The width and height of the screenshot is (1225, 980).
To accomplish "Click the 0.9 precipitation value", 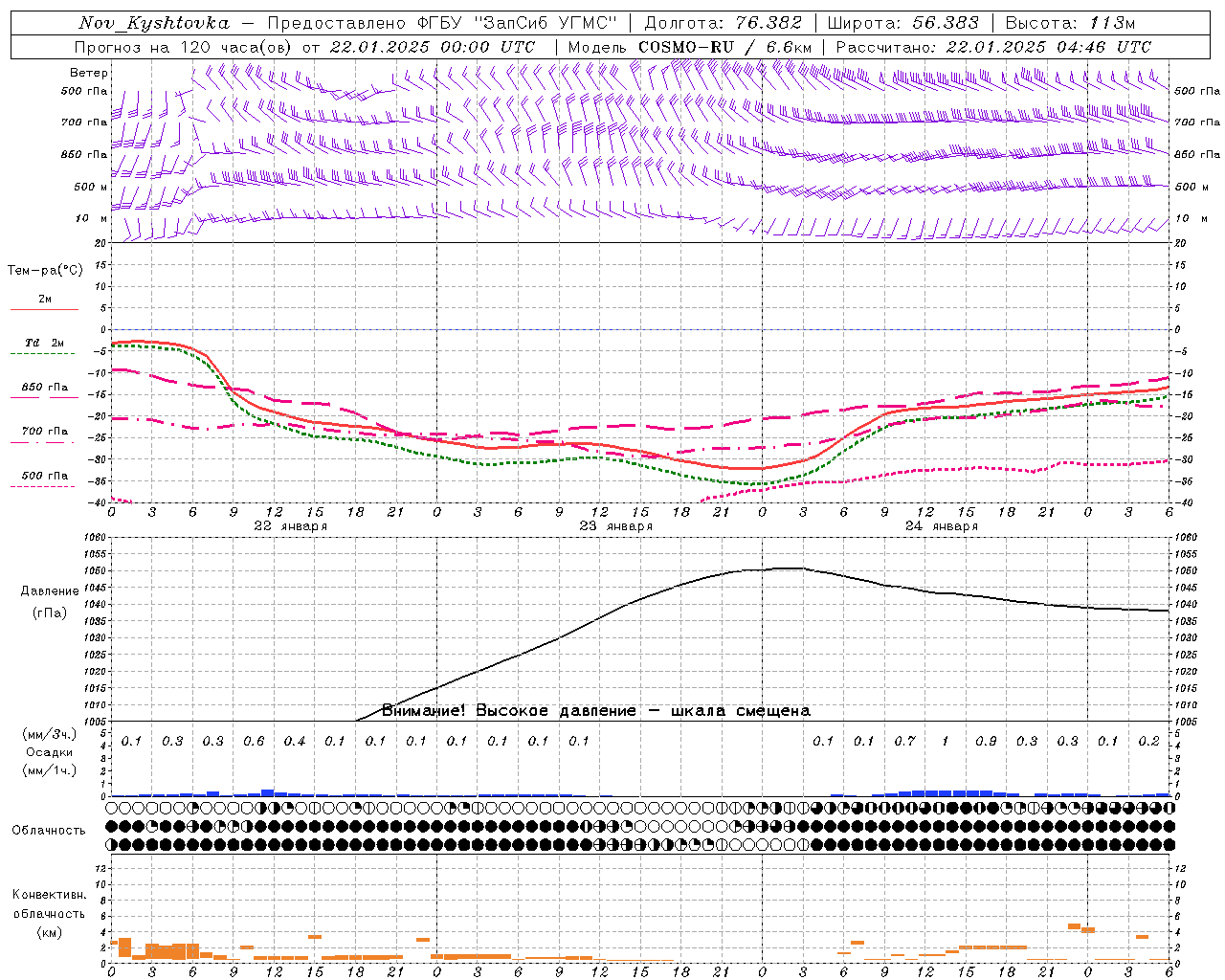I will [x=986, y=742].
